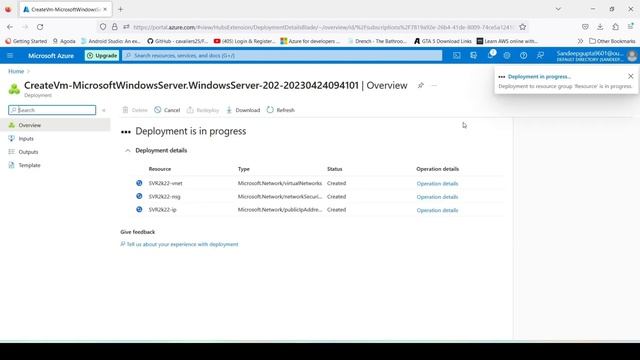Click the Cancel deployment button

click(x=167, y=110)
